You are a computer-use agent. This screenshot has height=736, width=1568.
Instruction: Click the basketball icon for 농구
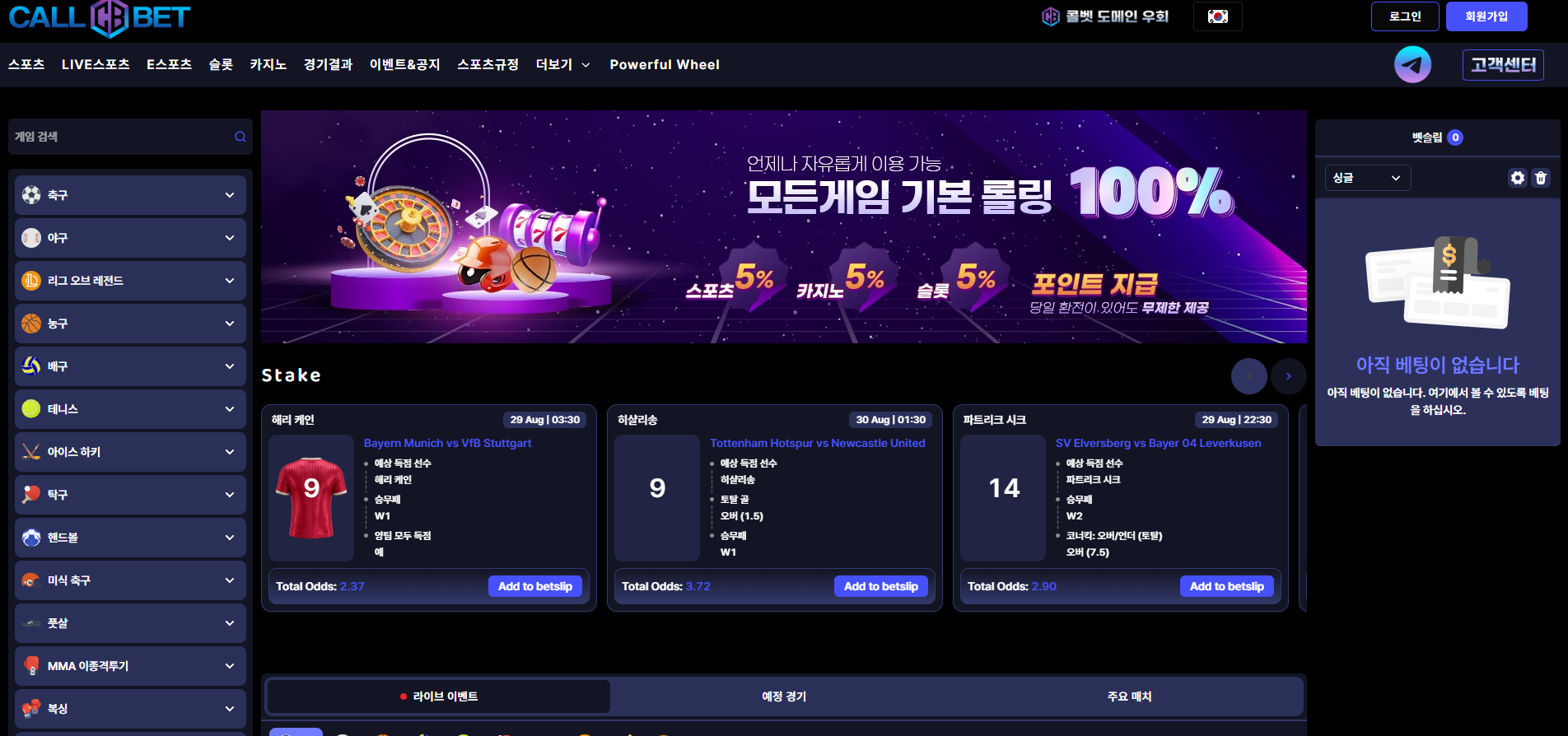click(31, 324)
